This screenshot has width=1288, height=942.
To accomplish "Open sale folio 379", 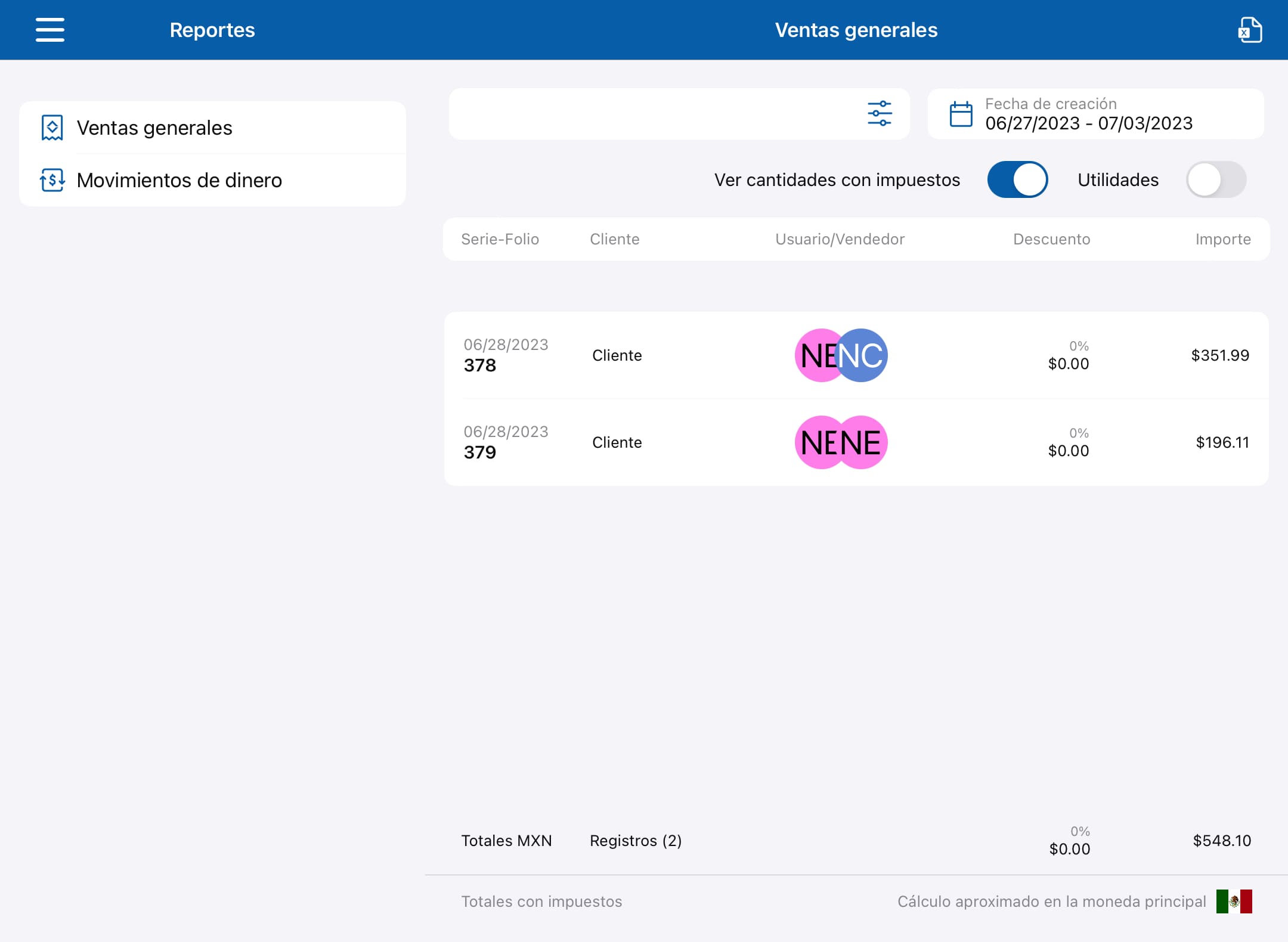I will tap(856, 442).
